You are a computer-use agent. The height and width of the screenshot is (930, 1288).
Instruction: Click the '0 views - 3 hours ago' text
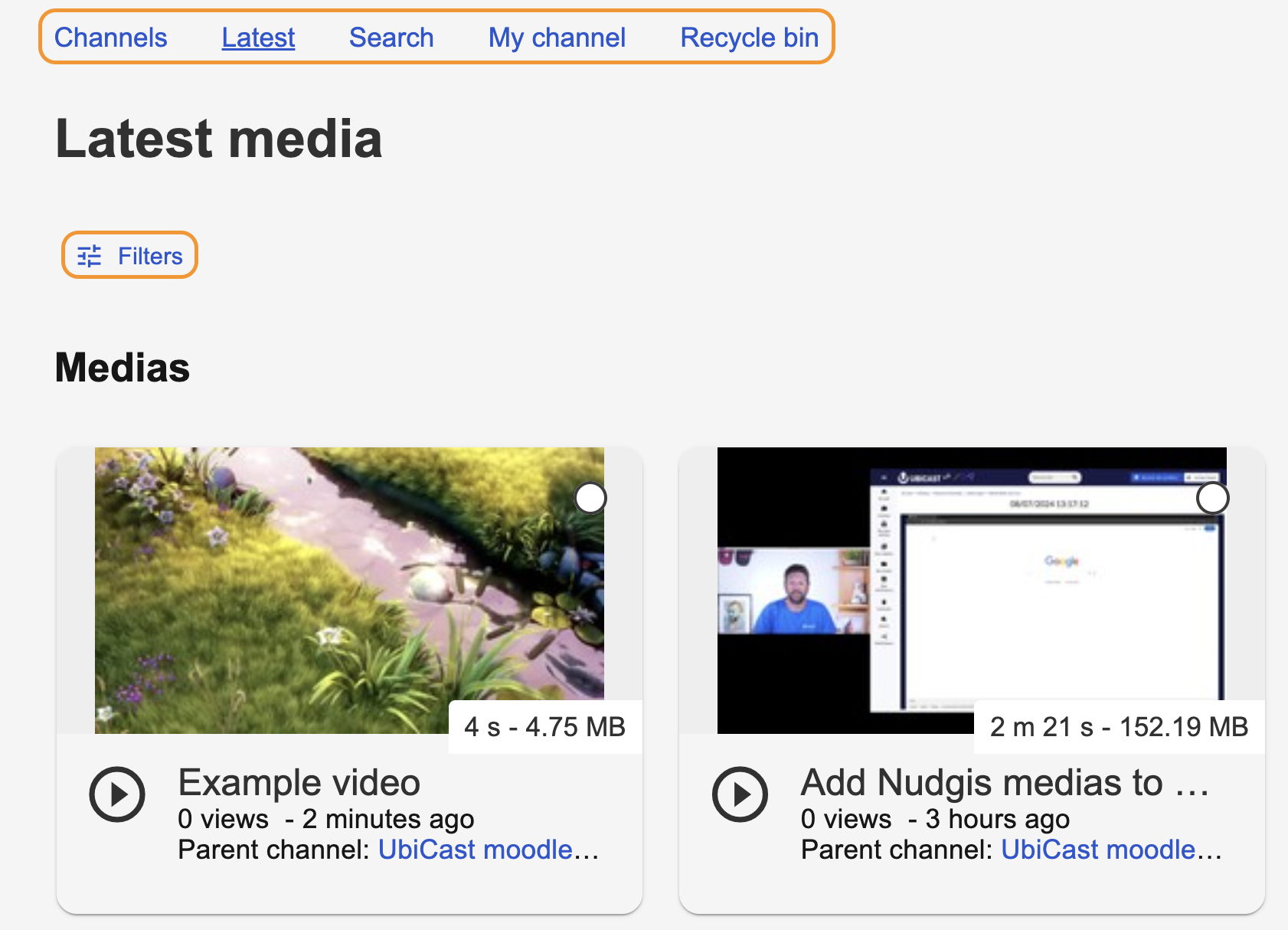[x=935, y=819]
